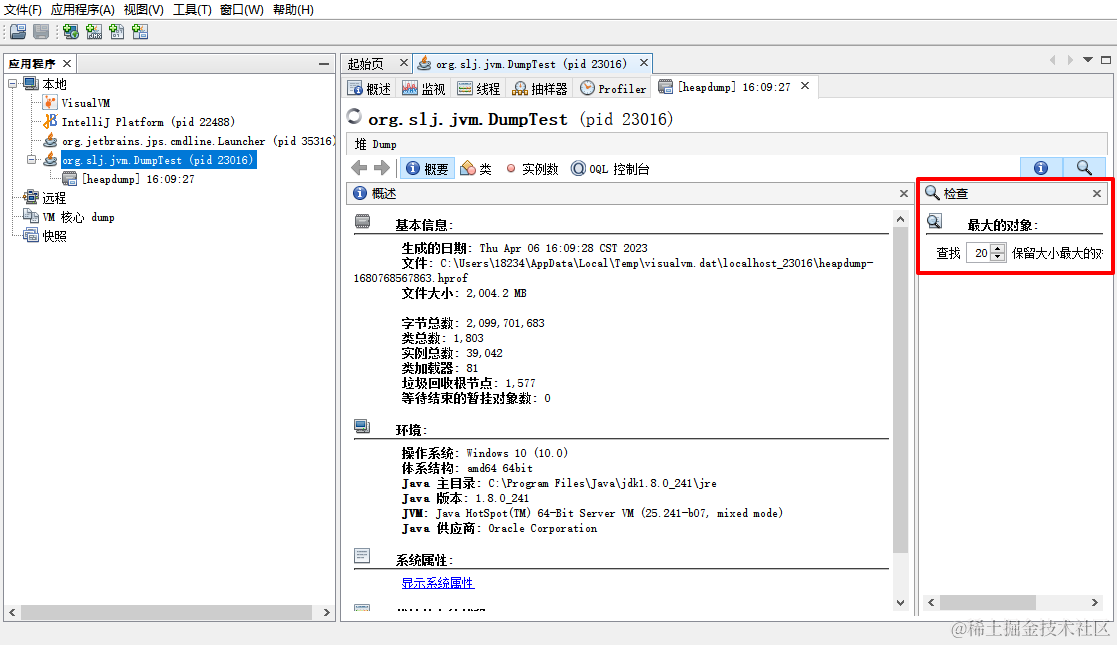1117x645 pixels.
Task: Click the navigate forward arrow in heap dump
Action: point(382,168)
